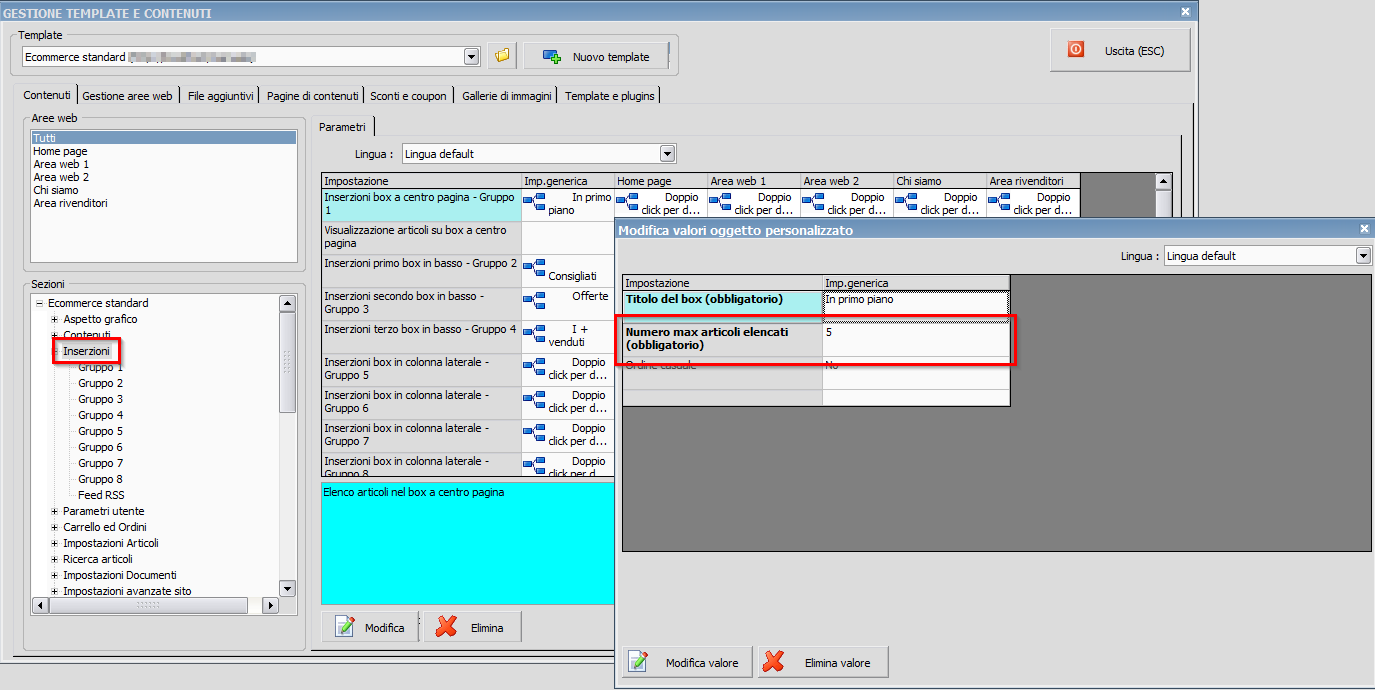Image resolution: width=1375 pixels, height=690 pixels.
Task: Close the Modifica valori oggetto personalizzato dialog
Action: pyautogui.click(x=1364, y=229)
